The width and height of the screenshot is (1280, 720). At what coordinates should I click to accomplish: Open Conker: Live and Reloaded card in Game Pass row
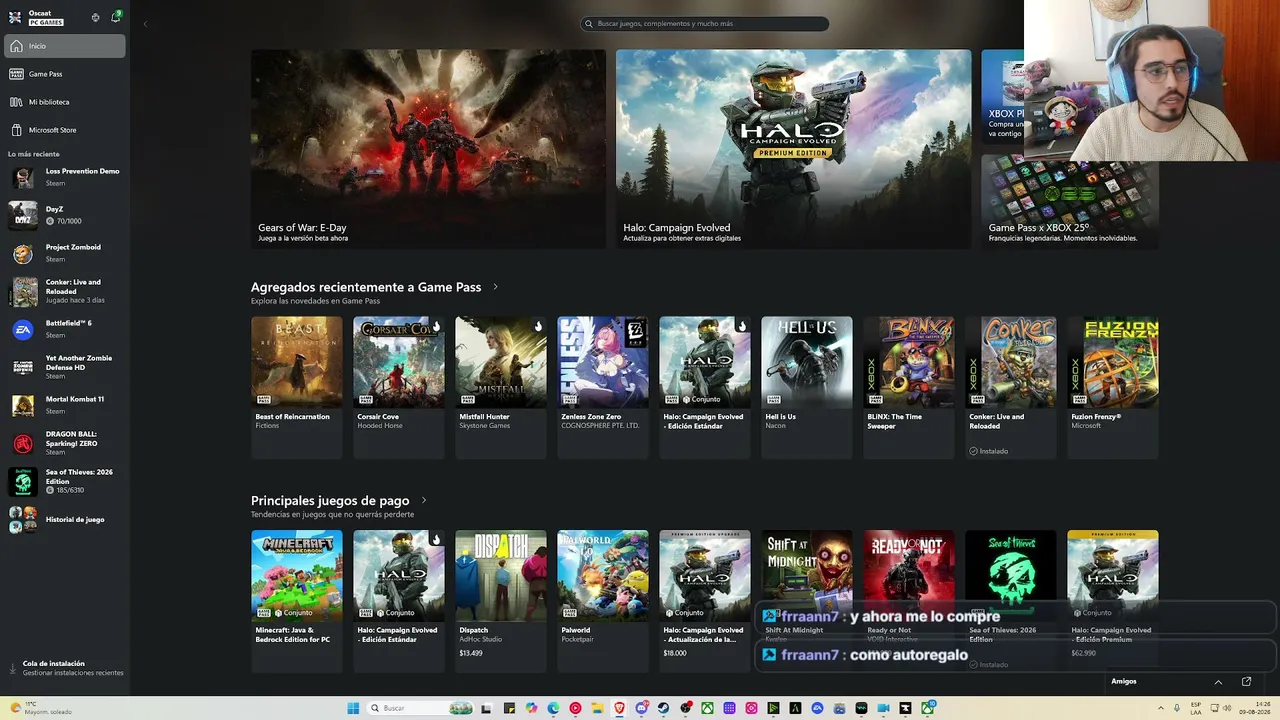pyautogui.click(x=1010, y=388)
